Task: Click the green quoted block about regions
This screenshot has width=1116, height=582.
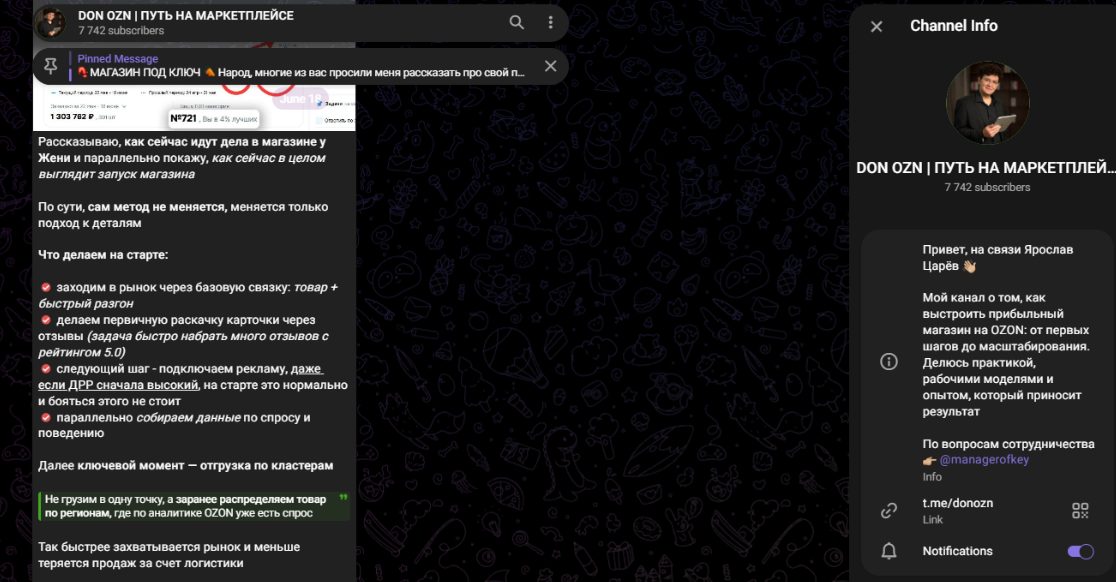Action: coord(194,506)
